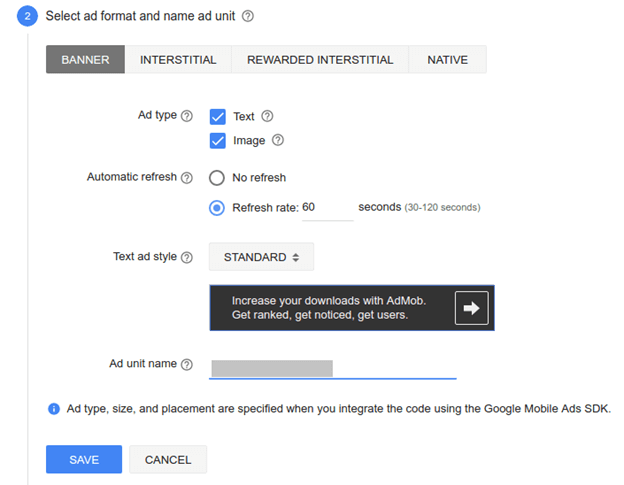Click the refresh rate seconds field

[326, 208]
